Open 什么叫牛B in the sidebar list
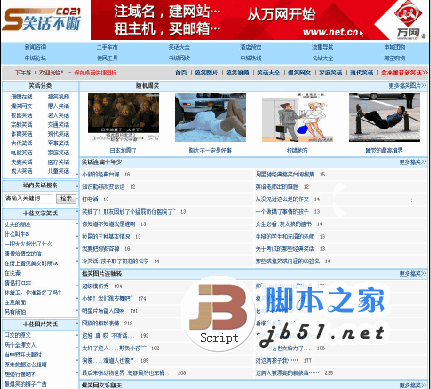The width and height of the screenshot is (431, 389). pyautogui.click(x=17, y=234)
